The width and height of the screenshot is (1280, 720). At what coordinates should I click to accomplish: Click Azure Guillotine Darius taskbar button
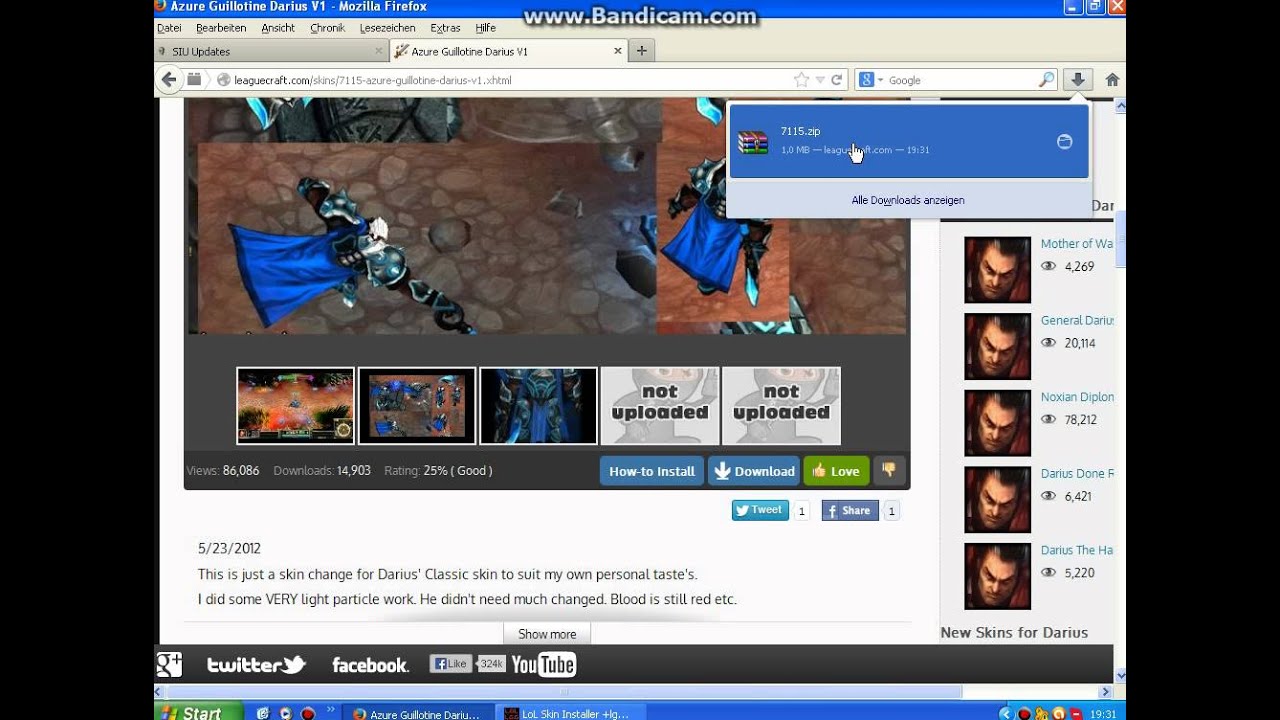pos(419,713)
